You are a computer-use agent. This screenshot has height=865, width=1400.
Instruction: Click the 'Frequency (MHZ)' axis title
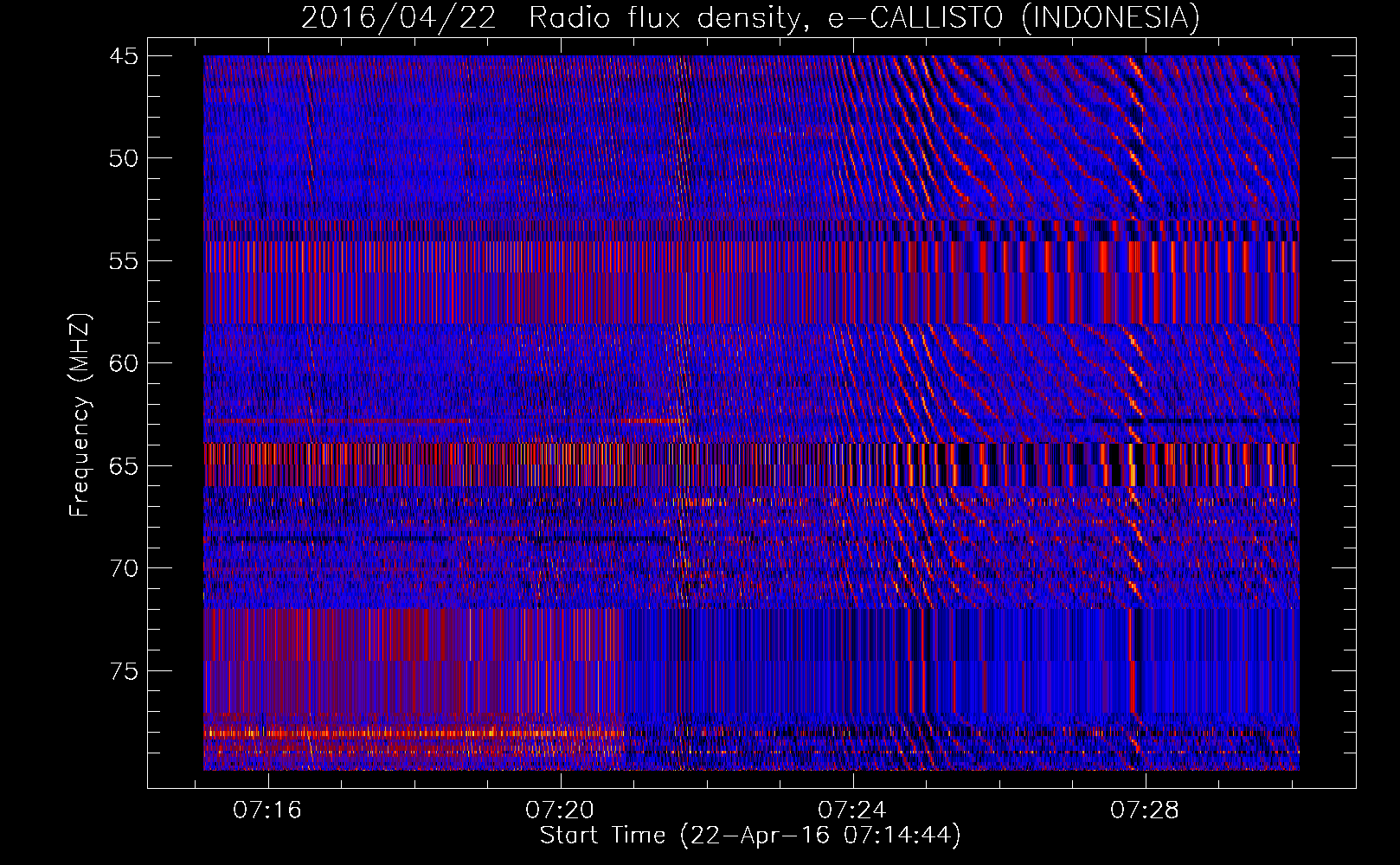80,415
